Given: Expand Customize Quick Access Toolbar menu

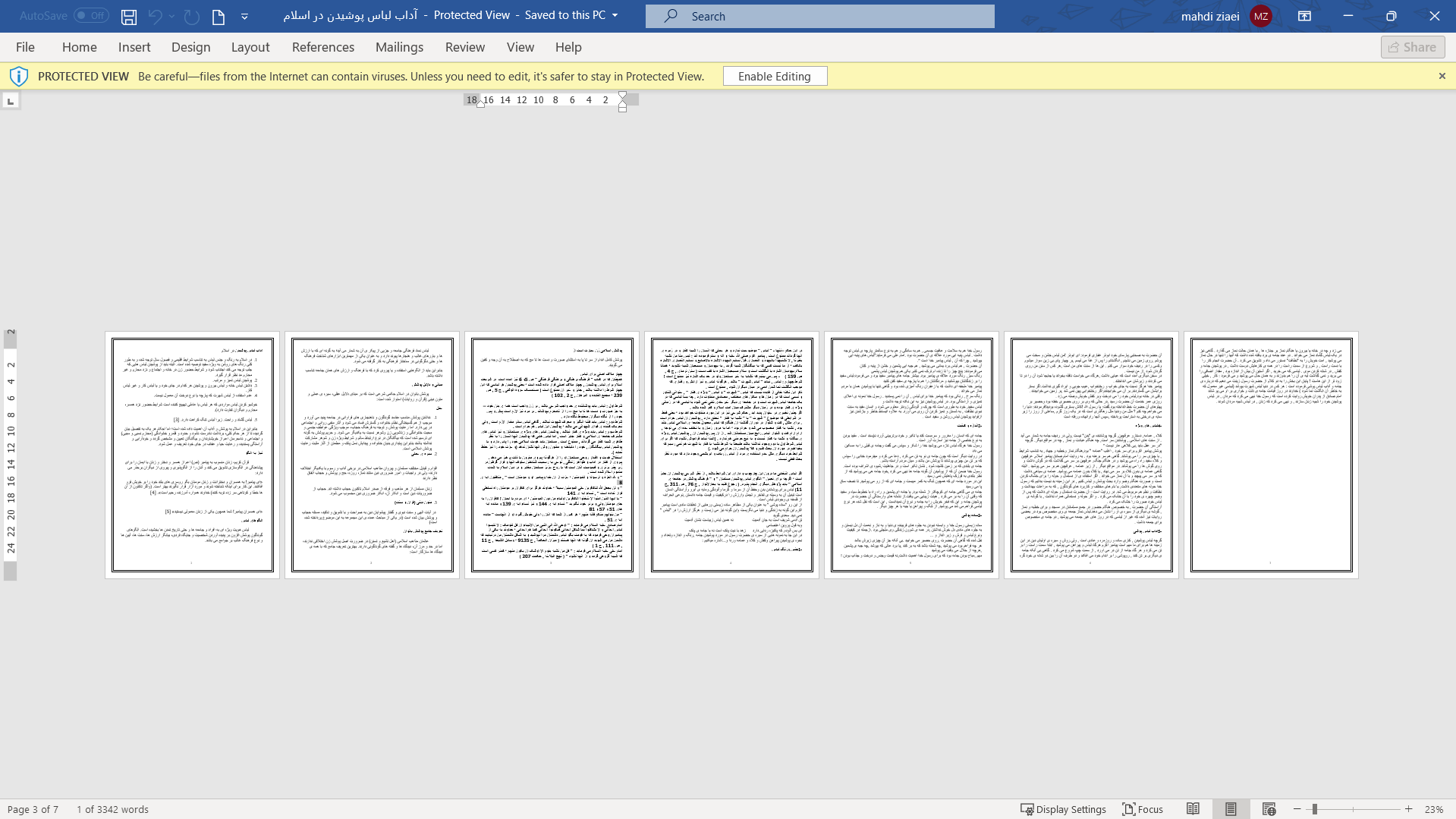Looking at the screenshot, I should click(244, 16).
